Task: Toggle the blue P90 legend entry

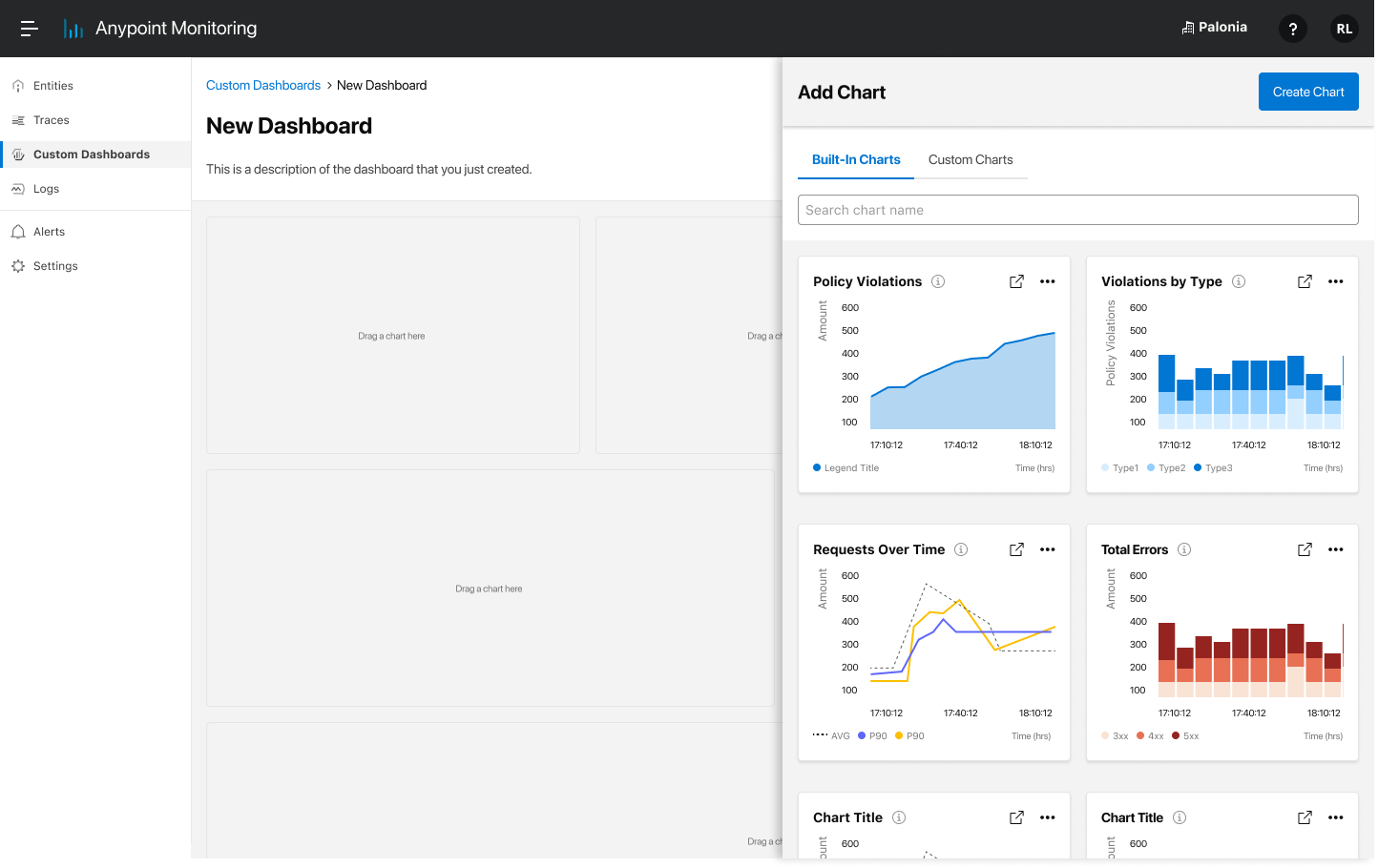Action: pyautogui.click(x=872, y=736)
